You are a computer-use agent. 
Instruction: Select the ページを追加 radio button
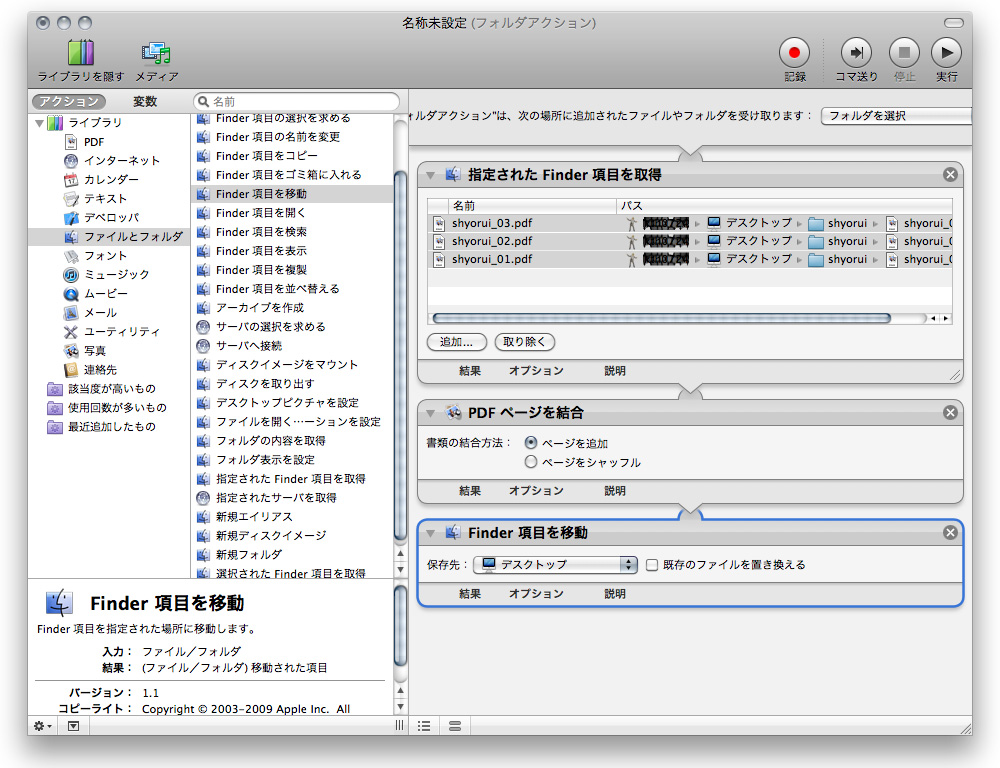[x=531, y=443]
